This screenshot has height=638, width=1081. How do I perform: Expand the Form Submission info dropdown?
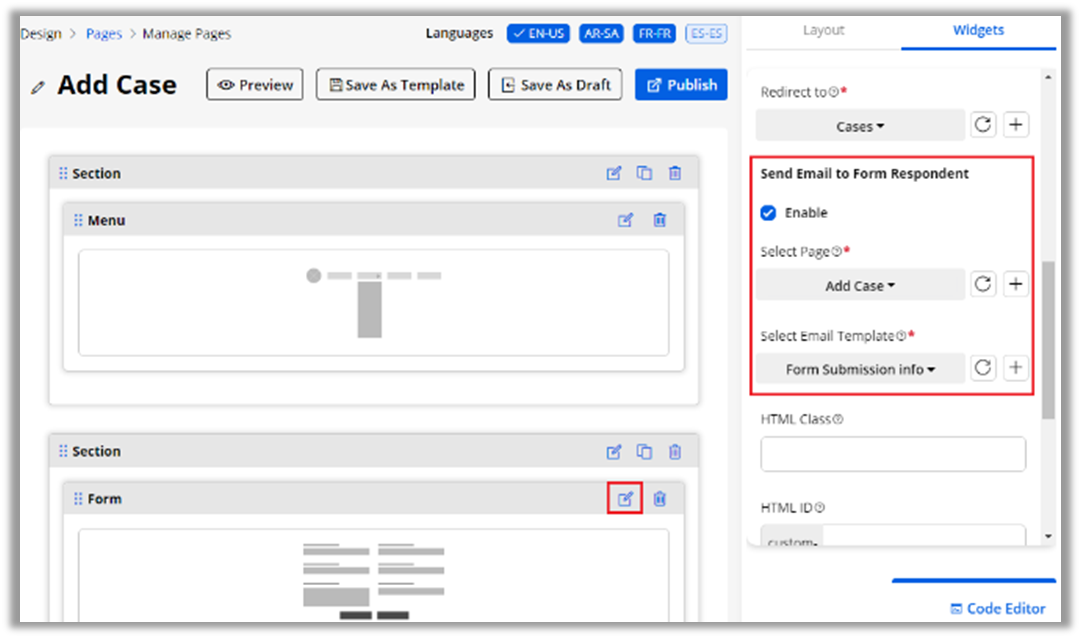pyautogui.click(x=860, y=370)
